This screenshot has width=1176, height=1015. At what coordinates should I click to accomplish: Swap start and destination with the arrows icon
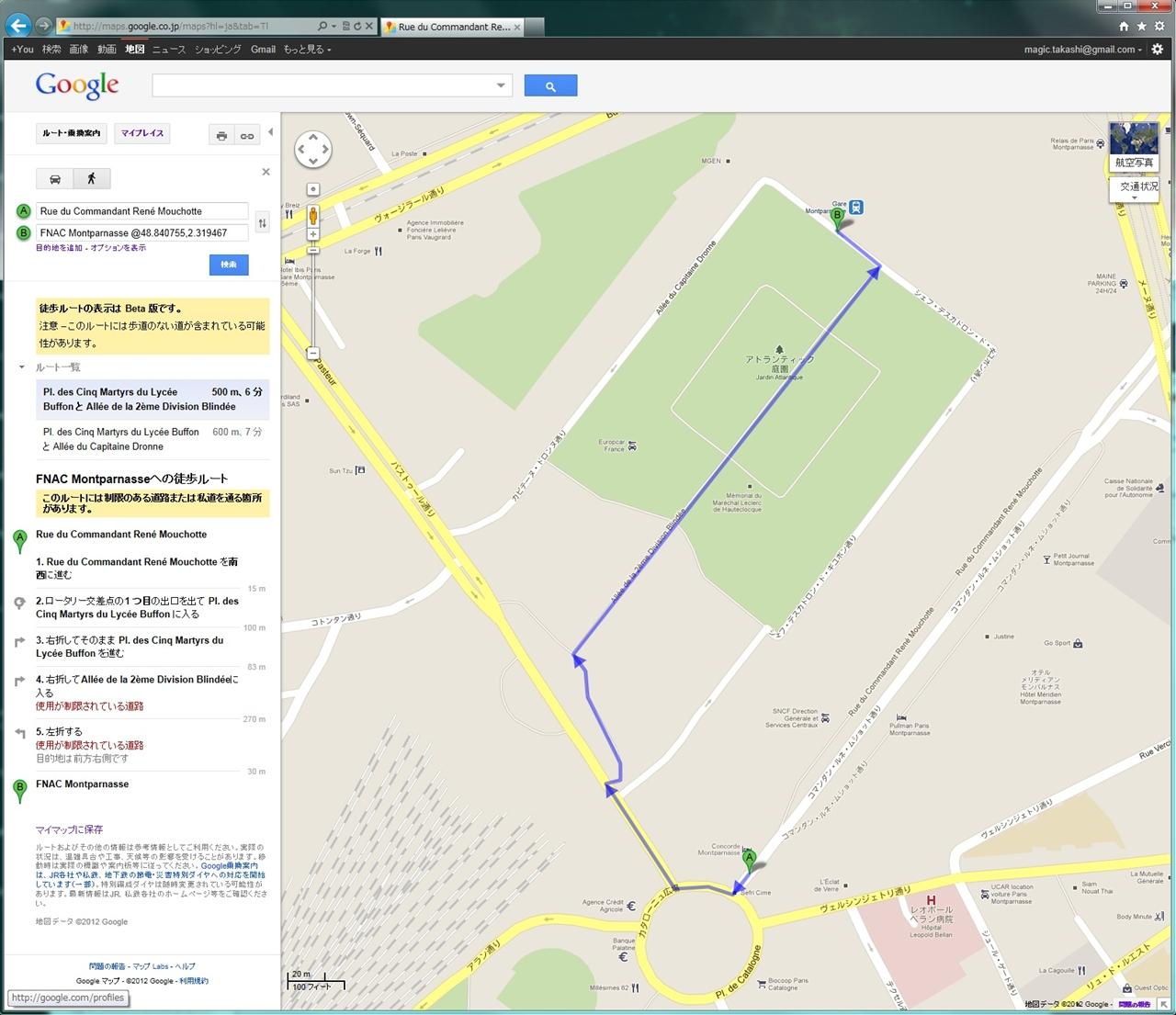point(262,222)
